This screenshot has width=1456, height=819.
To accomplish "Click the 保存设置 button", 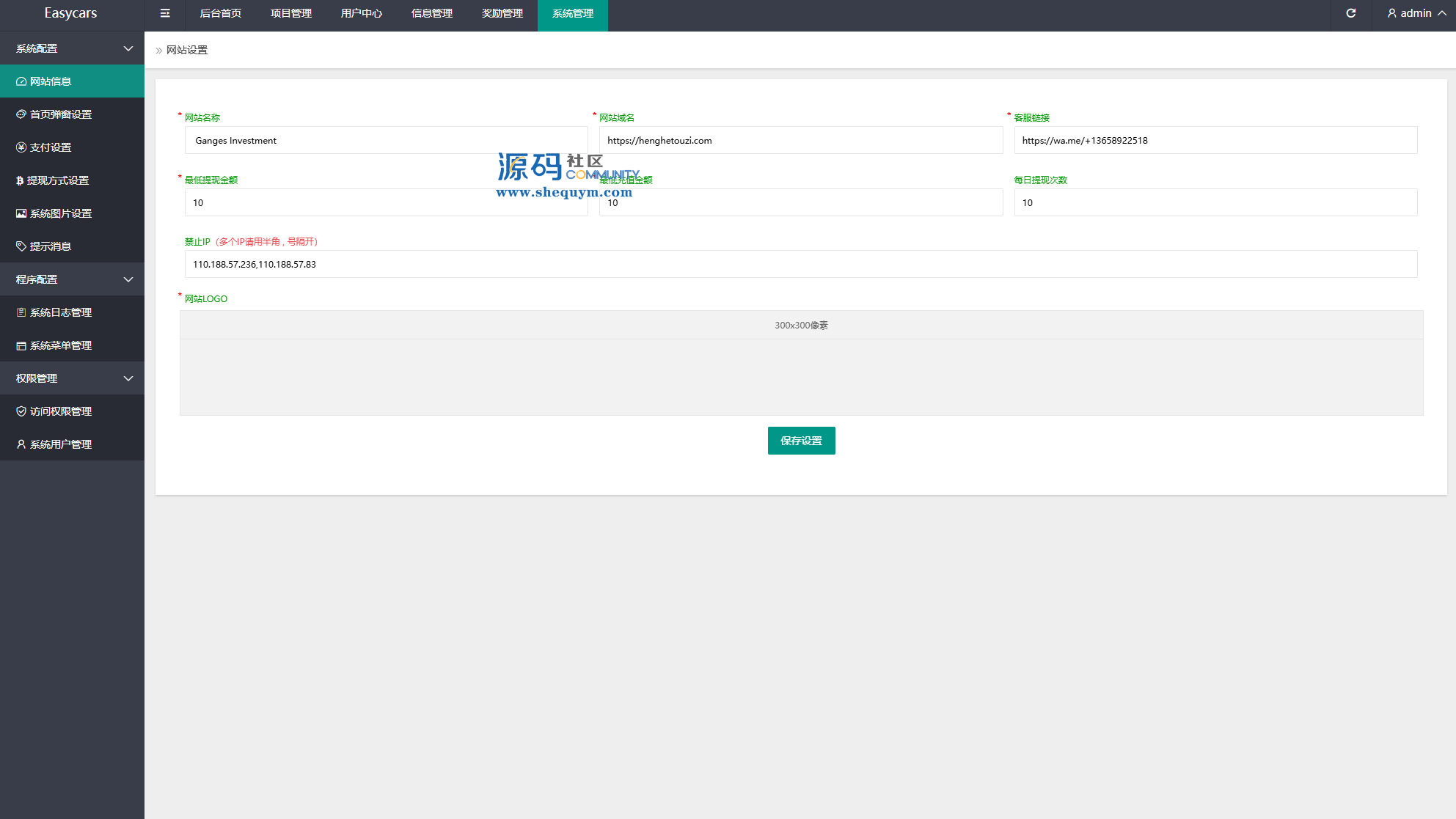I will pos(801,441).
